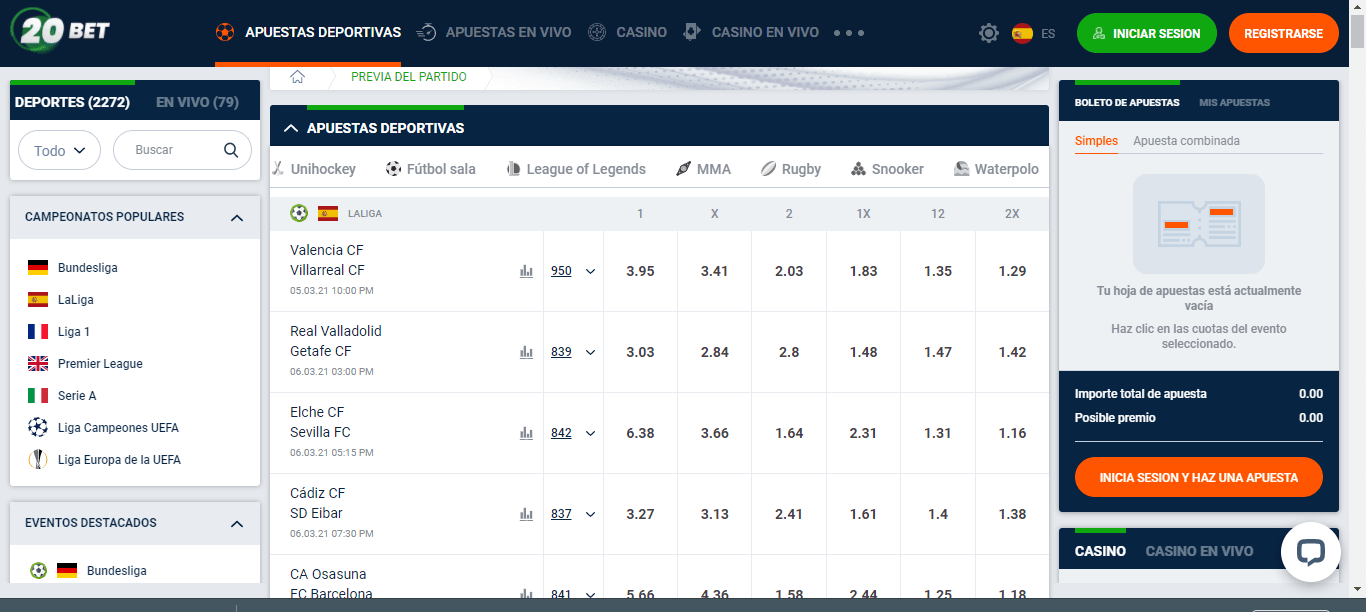1366x612 pixels.
Task: Click the Liga 1 French flag icon
Action: [x=38, y=332]
